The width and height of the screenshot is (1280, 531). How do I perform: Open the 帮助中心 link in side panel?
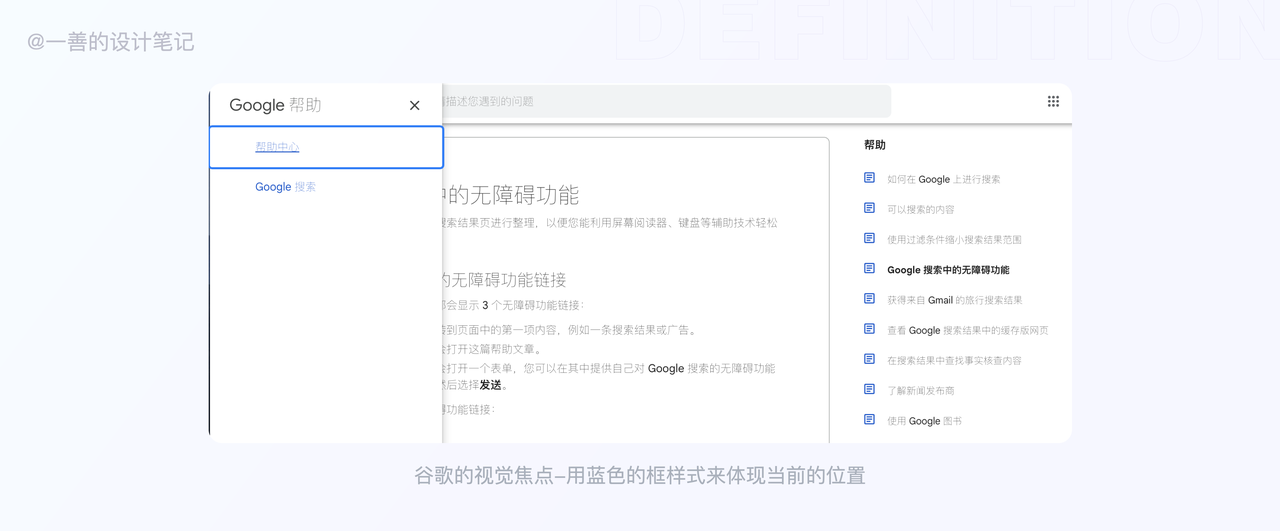[277, 147]
